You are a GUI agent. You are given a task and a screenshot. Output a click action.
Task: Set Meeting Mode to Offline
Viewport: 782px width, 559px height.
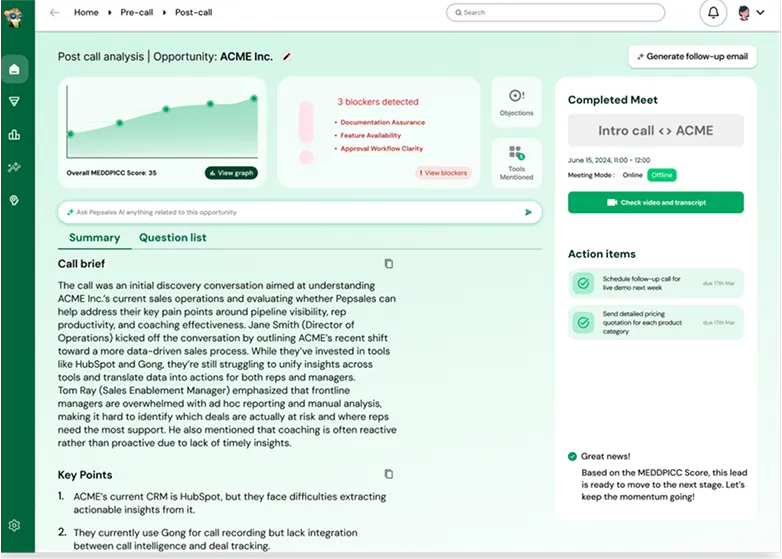coord(662,175)
